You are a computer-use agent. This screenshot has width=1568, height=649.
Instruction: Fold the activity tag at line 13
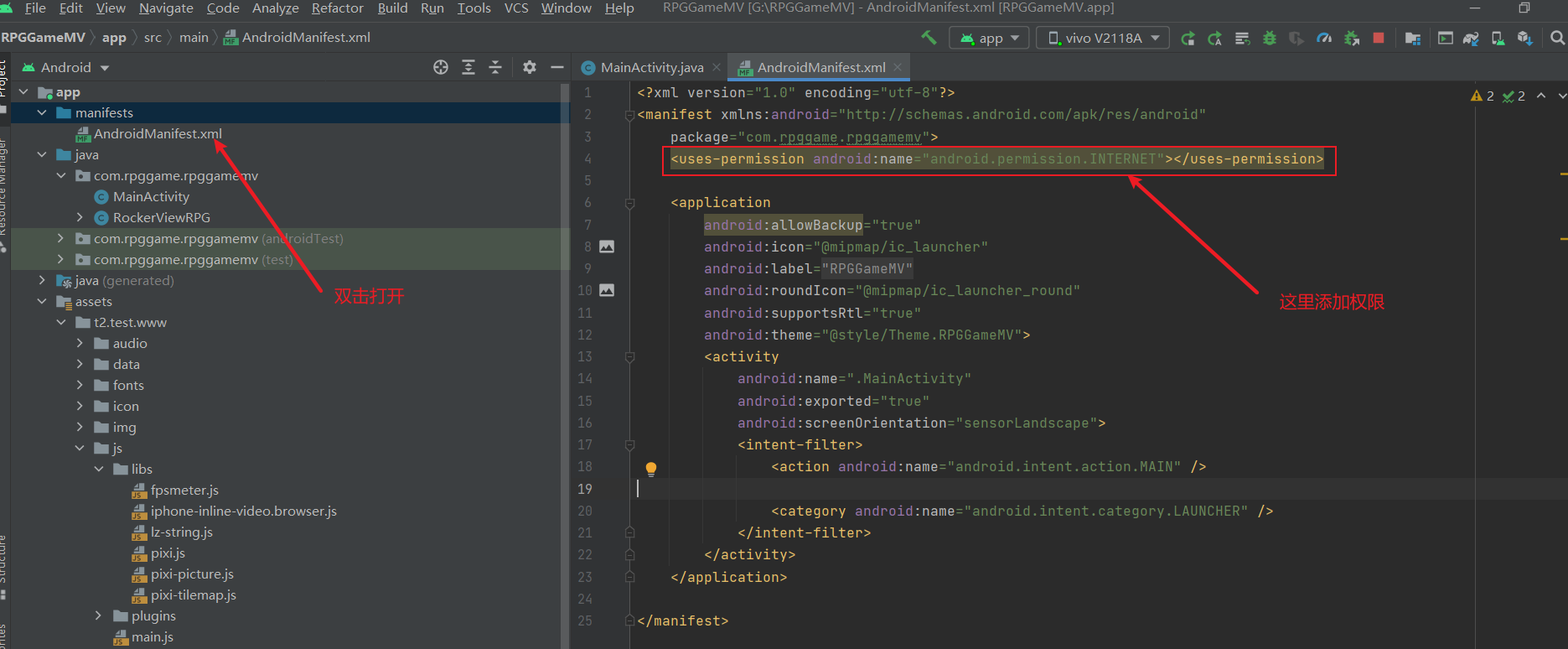[x=630, y=356]
